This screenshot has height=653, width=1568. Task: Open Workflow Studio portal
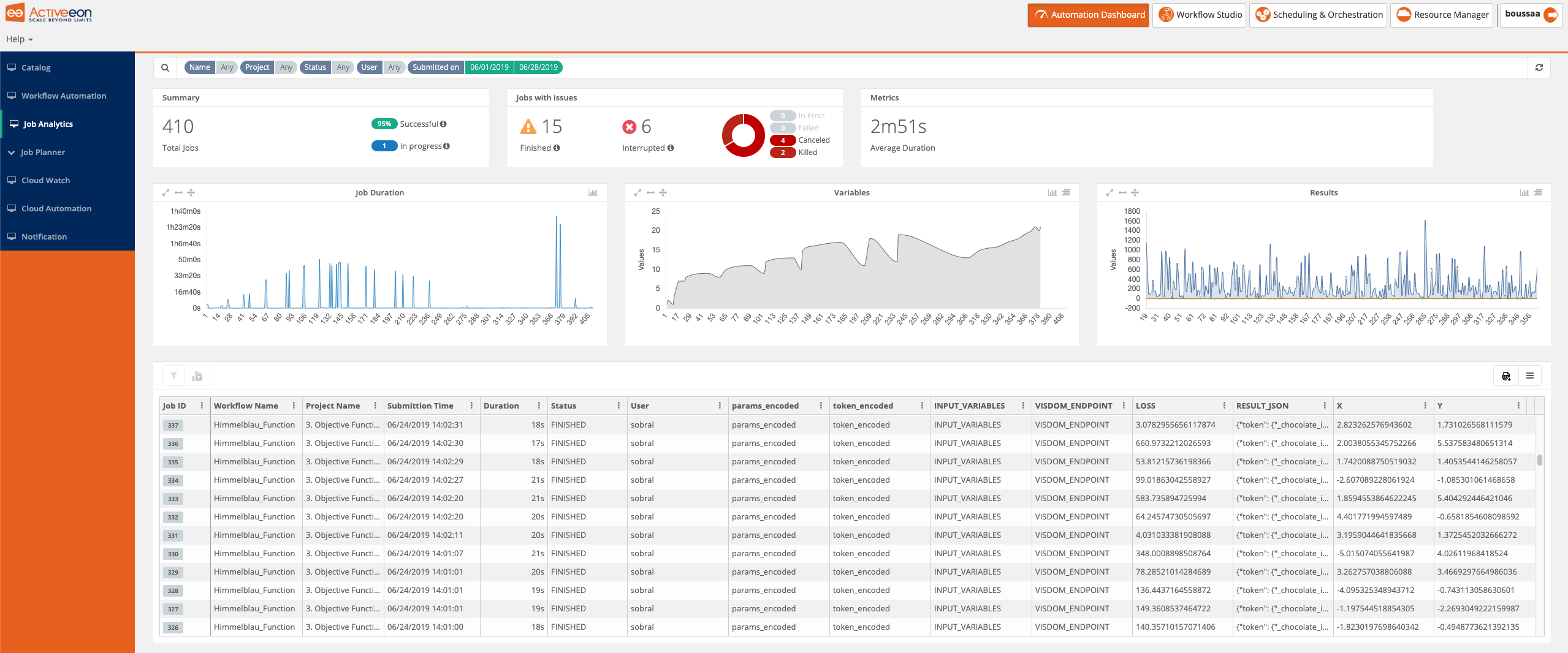(1200, 15)
